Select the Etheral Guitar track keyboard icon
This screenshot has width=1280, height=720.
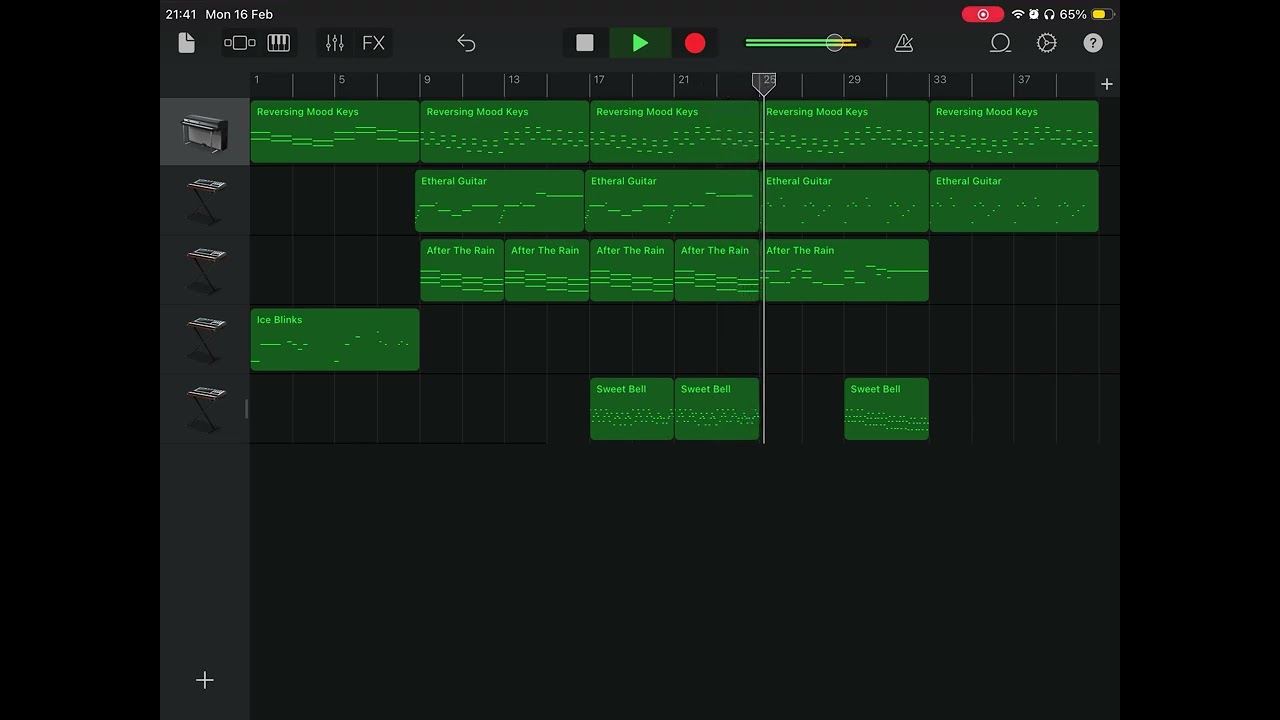click(x=205, y=201)
